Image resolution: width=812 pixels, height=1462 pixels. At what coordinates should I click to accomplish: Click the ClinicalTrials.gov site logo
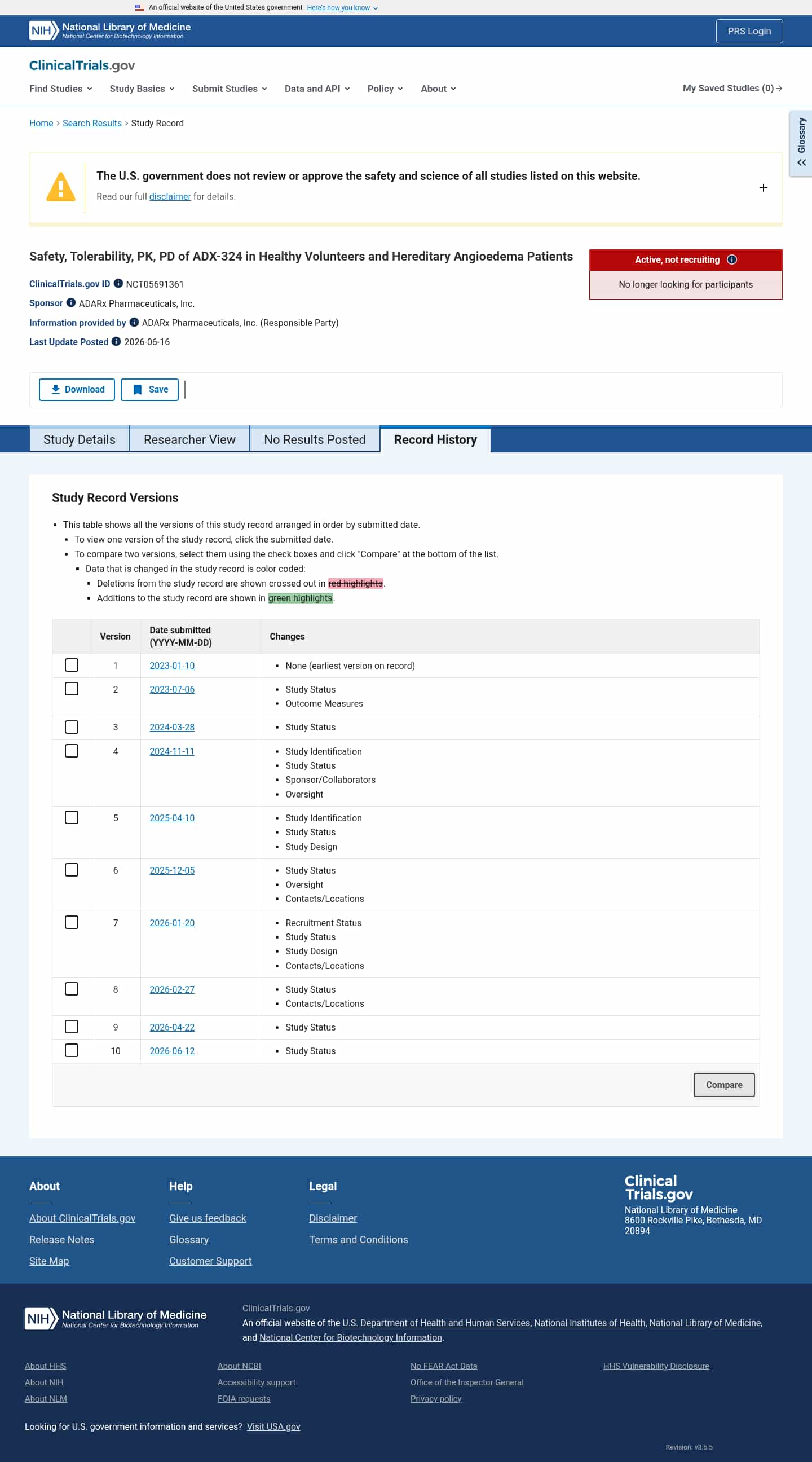click(82, 65)
